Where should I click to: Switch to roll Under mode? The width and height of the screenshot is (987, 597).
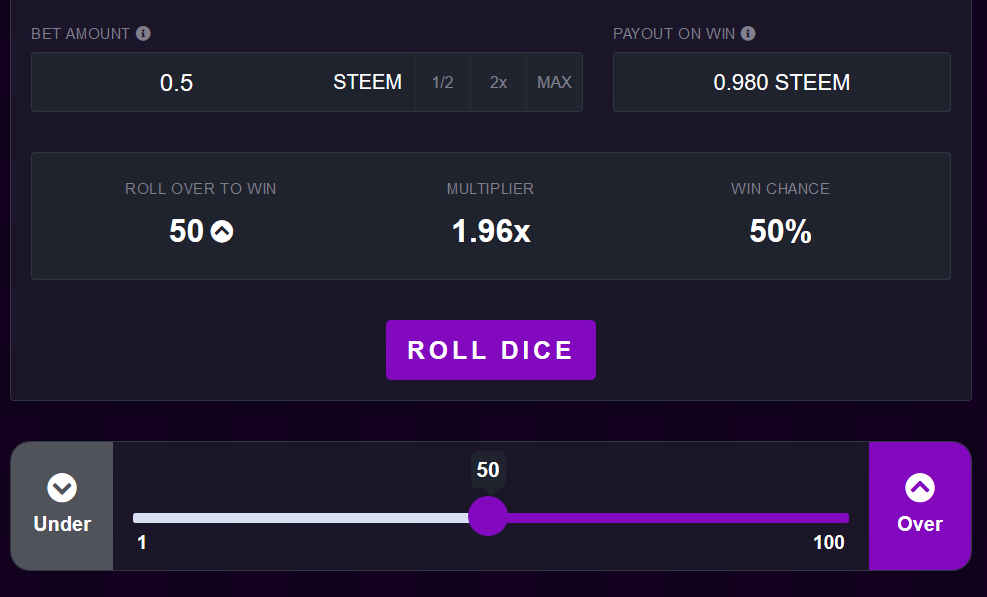pyautogui.click(x=62, y=506)
